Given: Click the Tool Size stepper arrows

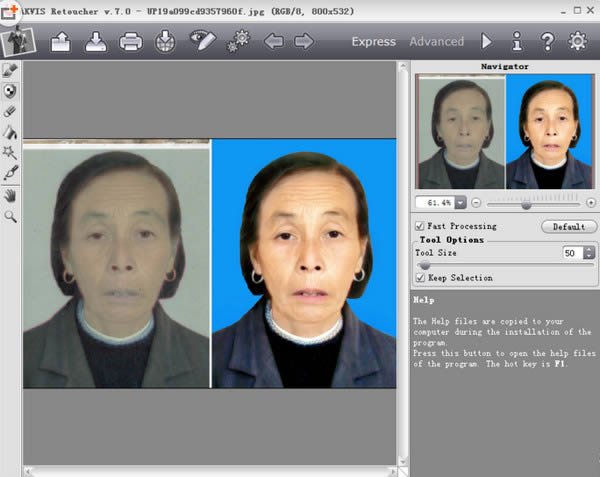Looking at the screenshot, I should [589, 253].
